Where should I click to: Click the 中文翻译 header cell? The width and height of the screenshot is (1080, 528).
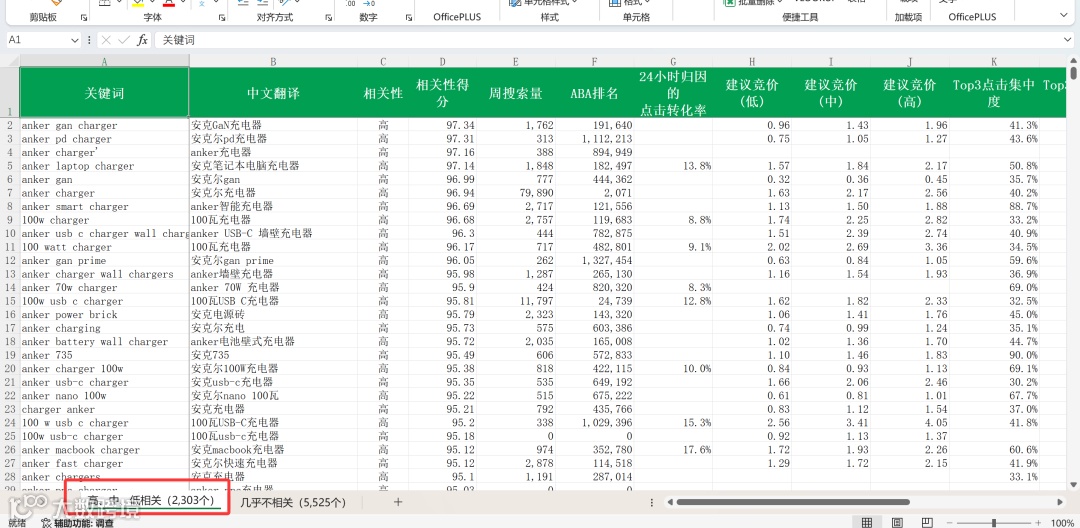point(273,93)
